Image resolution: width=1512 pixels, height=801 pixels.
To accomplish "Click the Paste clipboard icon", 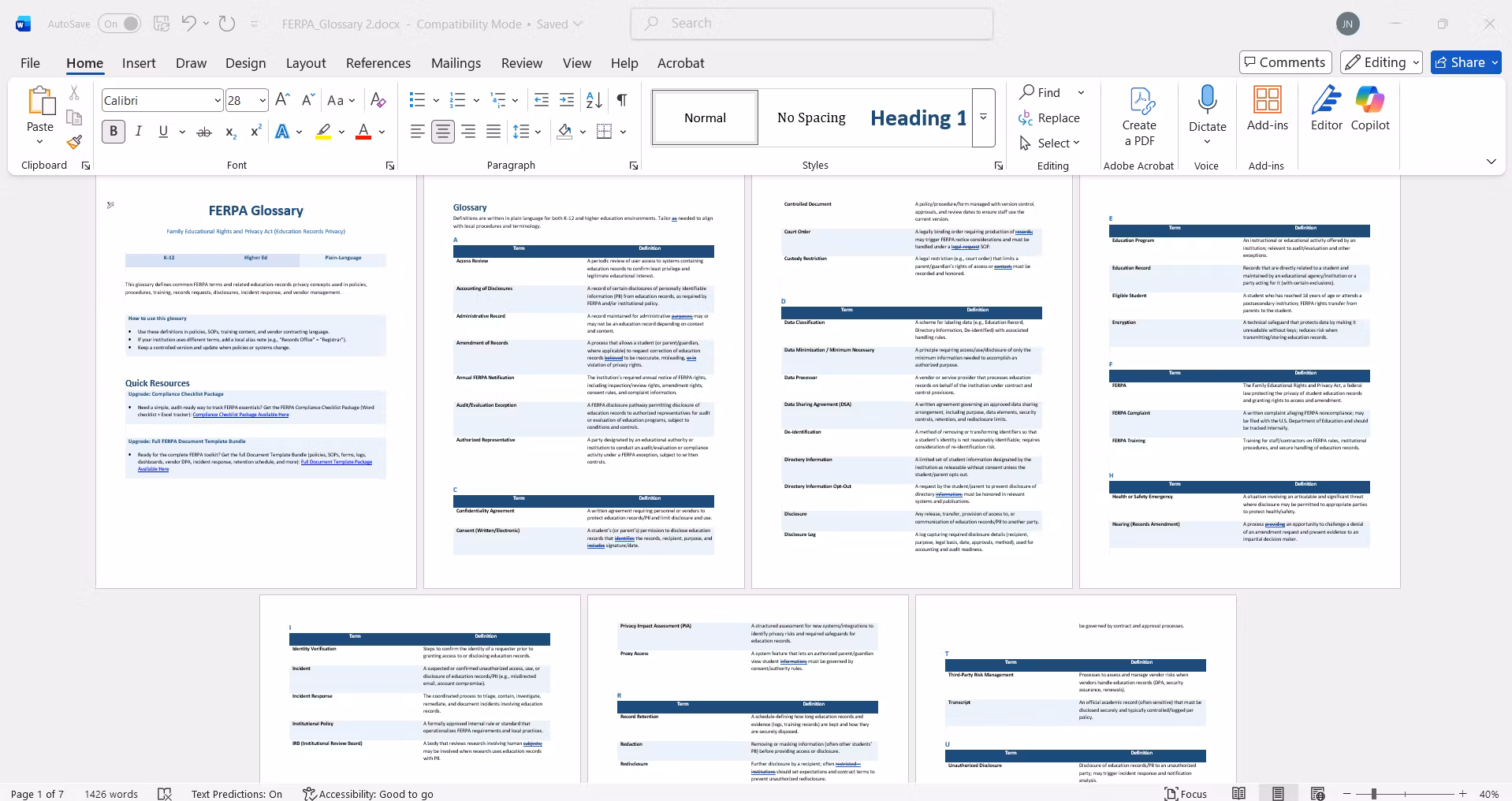I will [40, 102].
